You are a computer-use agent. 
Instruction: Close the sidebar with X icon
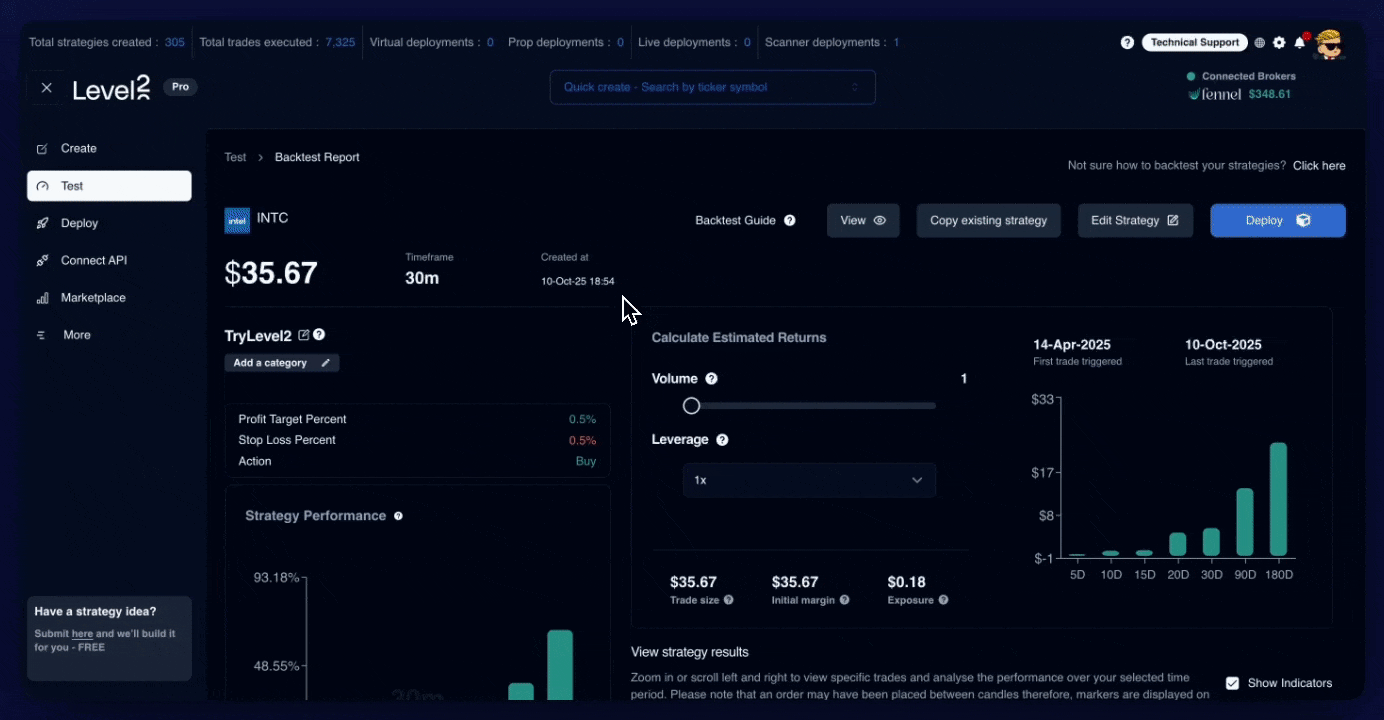46,88
